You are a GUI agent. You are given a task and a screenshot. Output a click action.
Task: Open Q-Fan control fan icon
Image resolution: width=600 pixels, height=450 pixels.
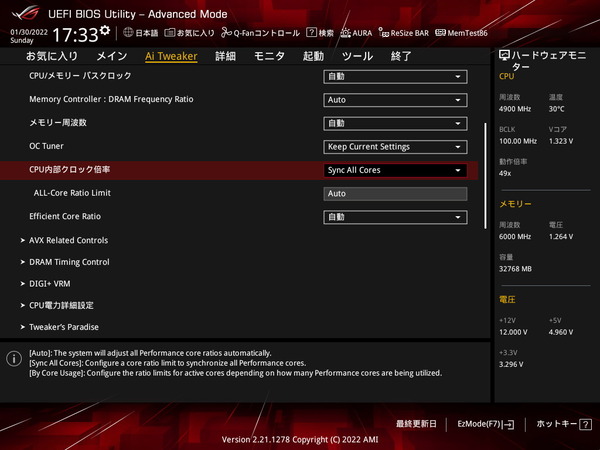pos(227,33)
